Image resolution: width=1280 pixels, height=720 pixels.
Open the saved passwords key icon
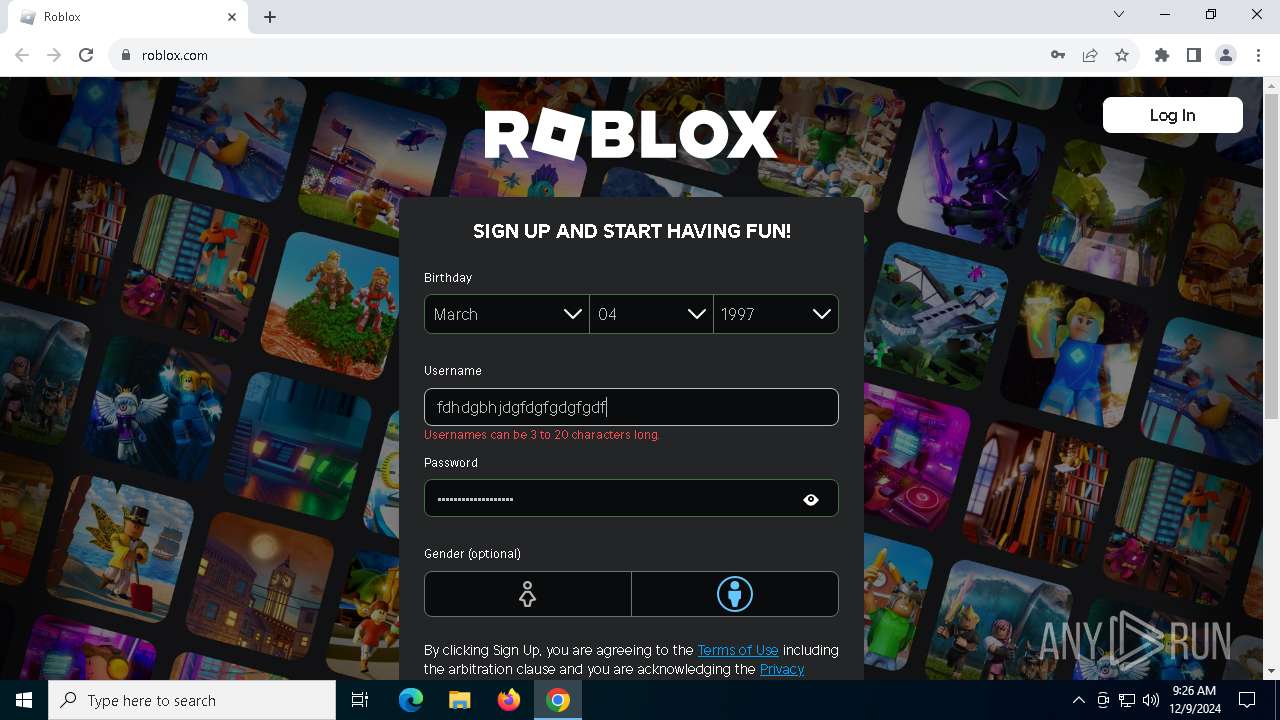(x=1058, y=55)
